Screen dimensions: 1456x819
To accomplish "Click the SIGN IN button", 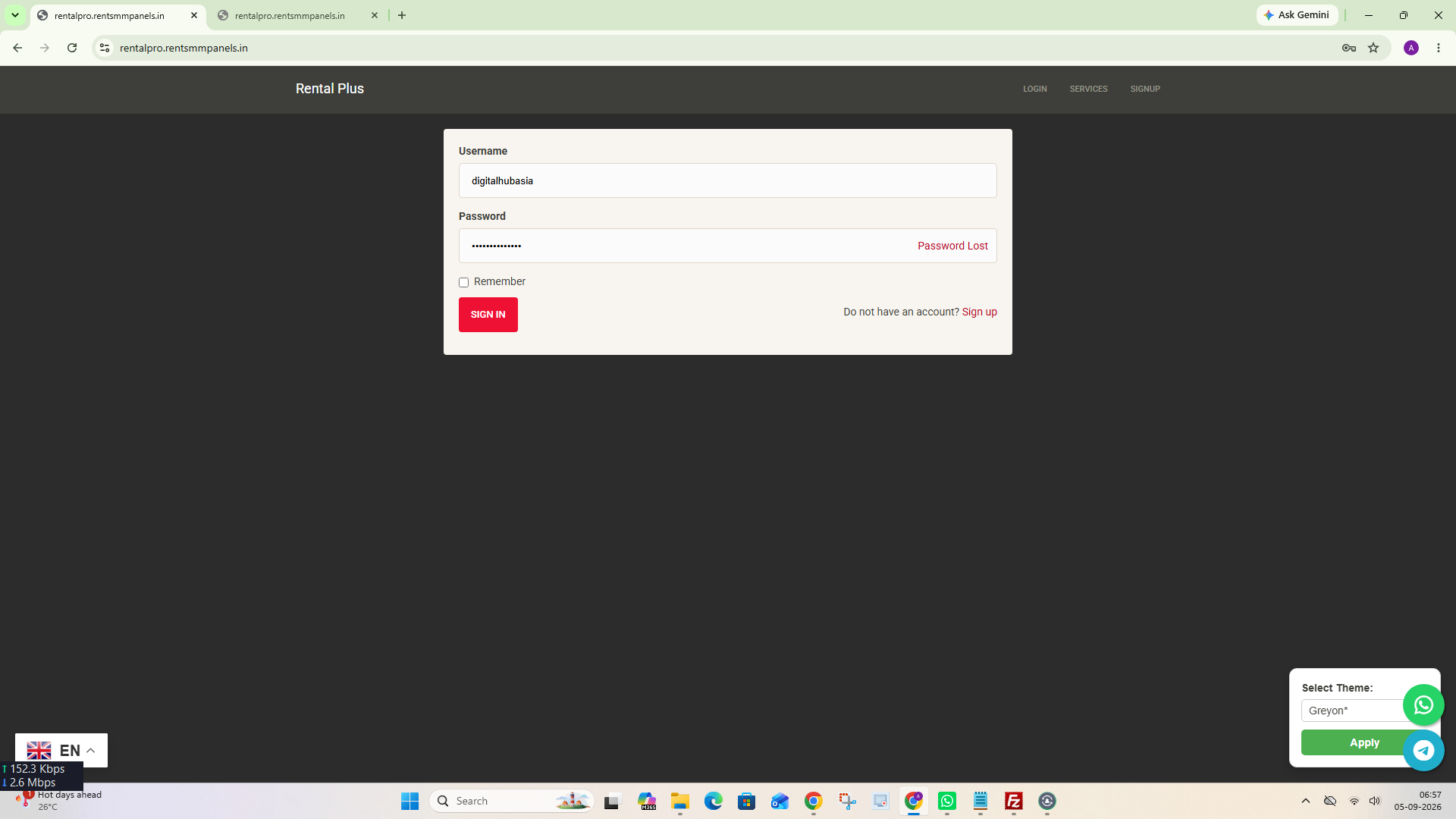I will [488, 315].
